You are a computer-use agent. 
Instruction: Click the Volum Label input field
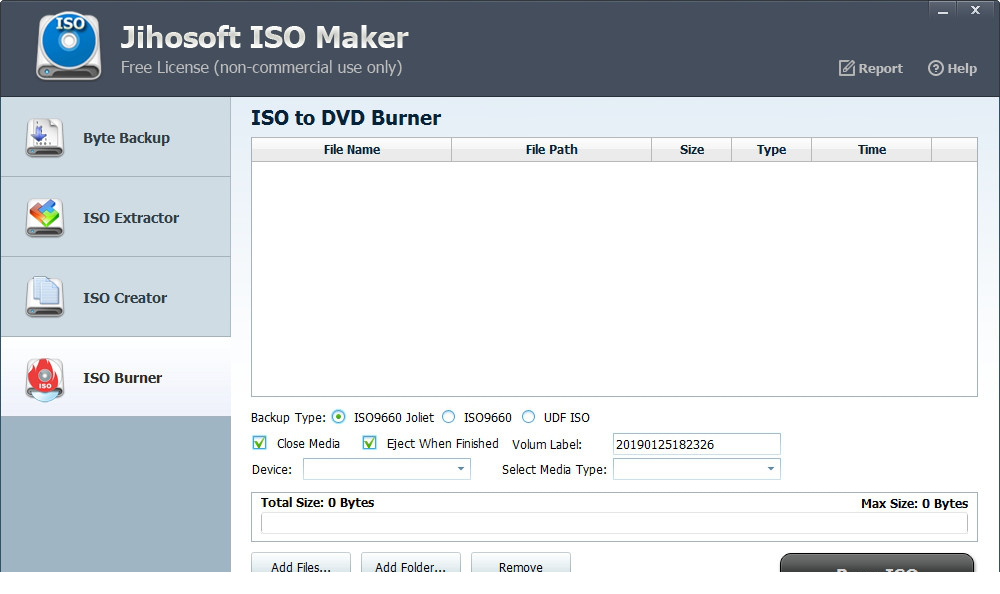(696, 444)
